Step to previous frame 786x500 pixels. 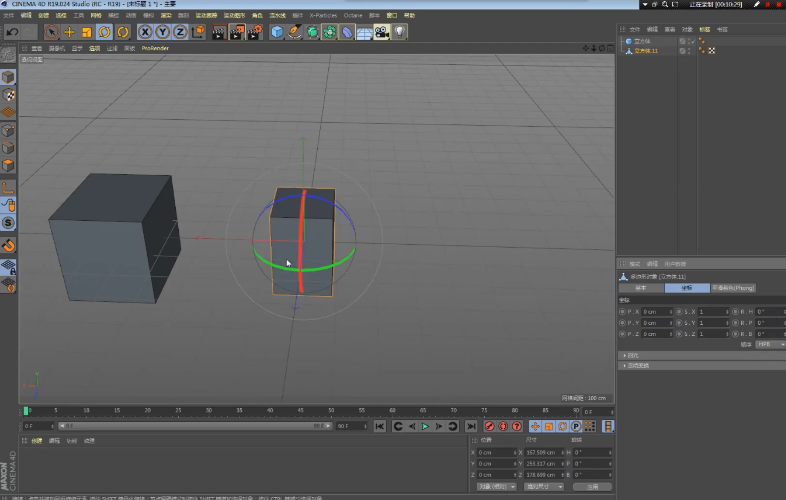click(412, 426)
